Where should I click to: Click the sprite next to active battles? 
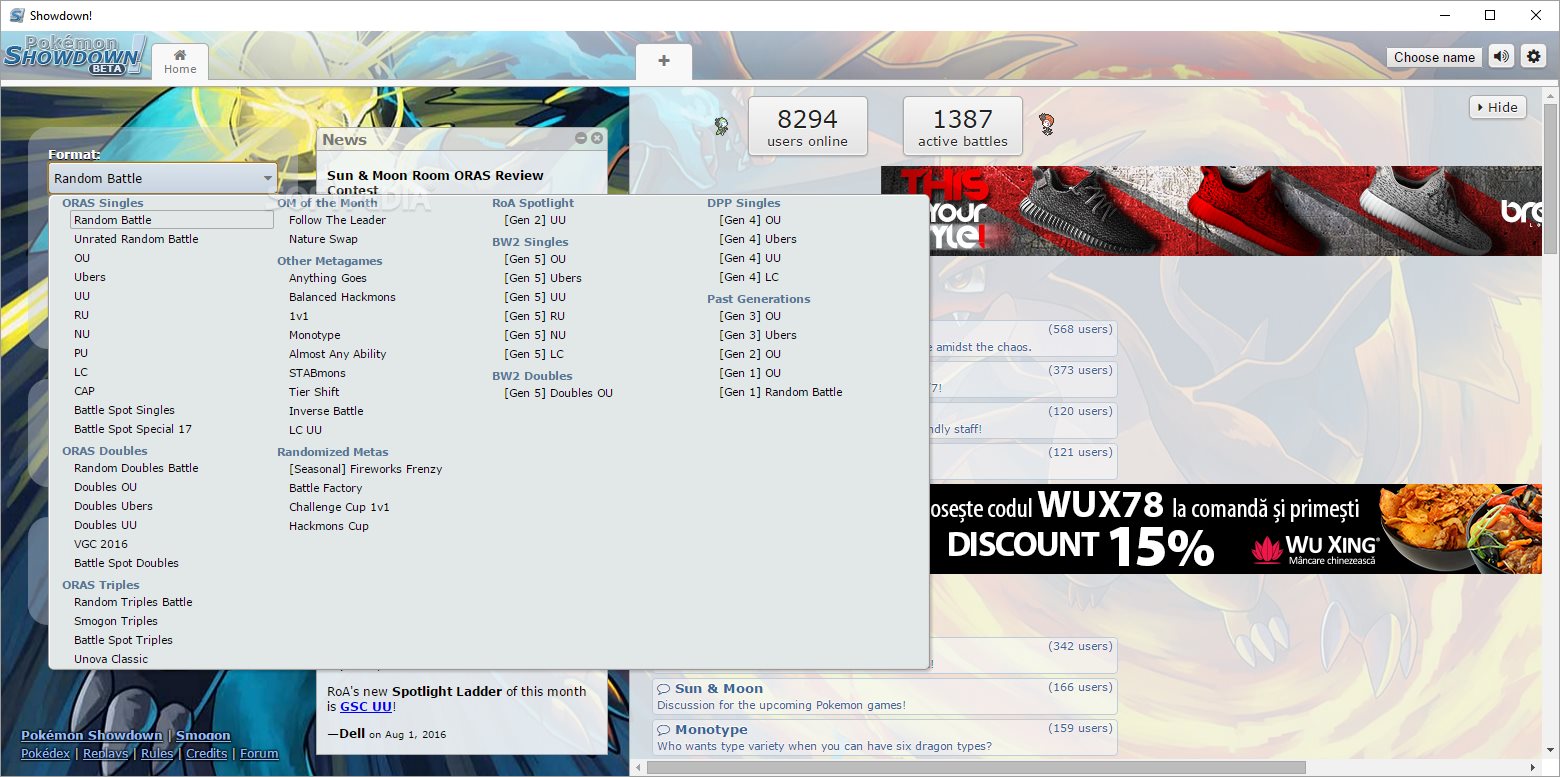[x=1047, y=124]
